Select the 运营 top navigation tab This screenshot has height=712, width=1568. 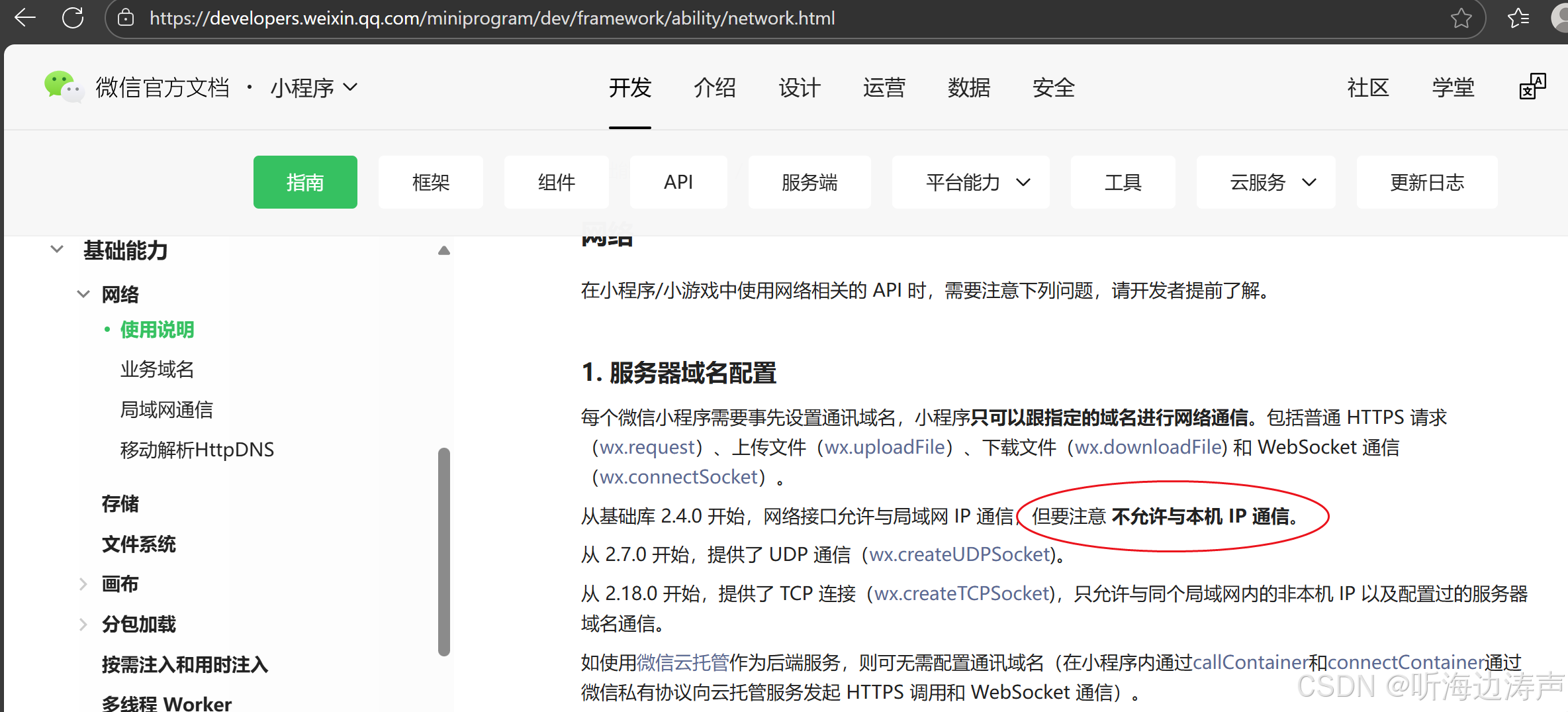point(884,87)
